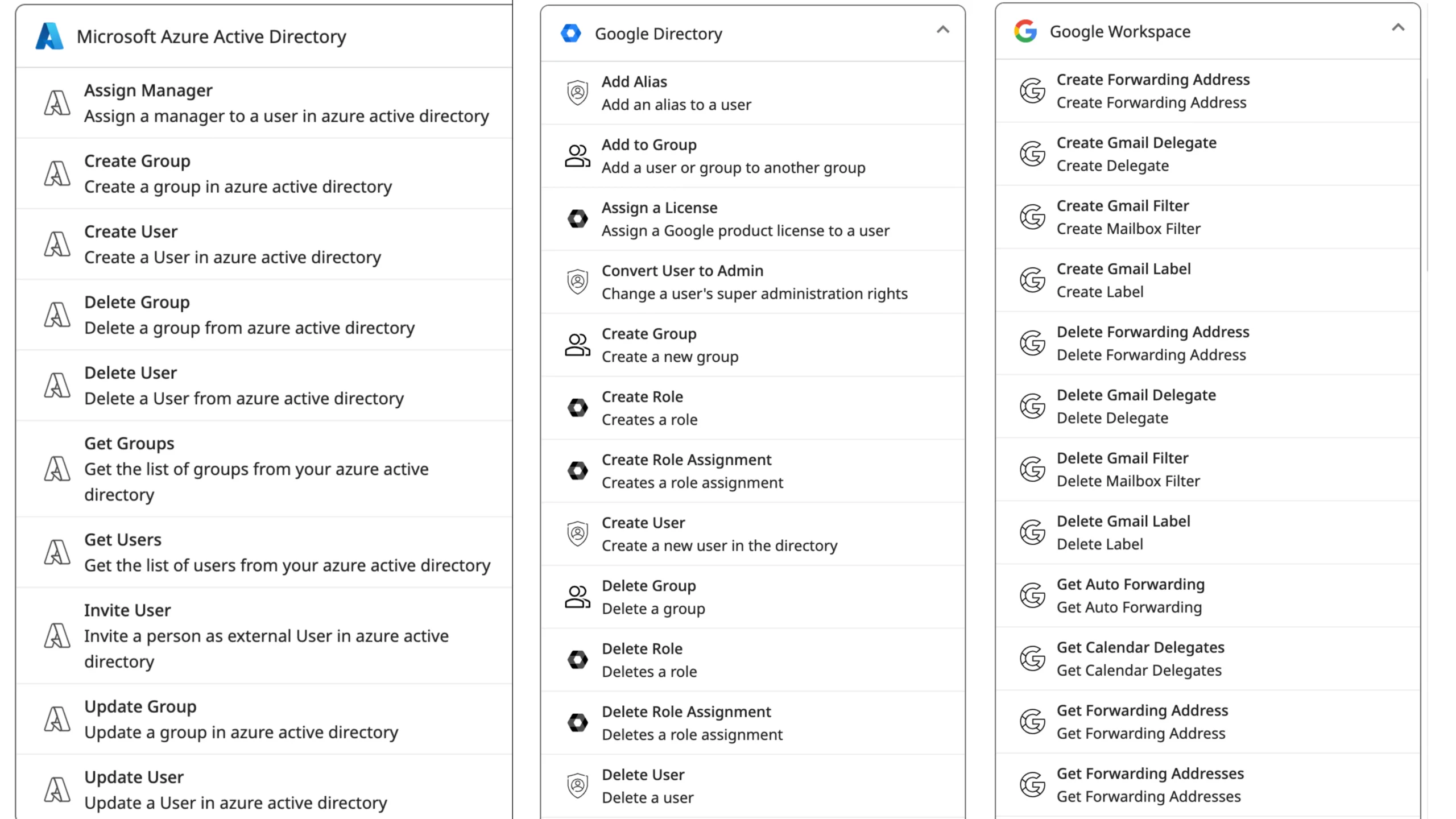Choose the Create Gmail Label action
1456x819 pixels.
click(1207, 280)
